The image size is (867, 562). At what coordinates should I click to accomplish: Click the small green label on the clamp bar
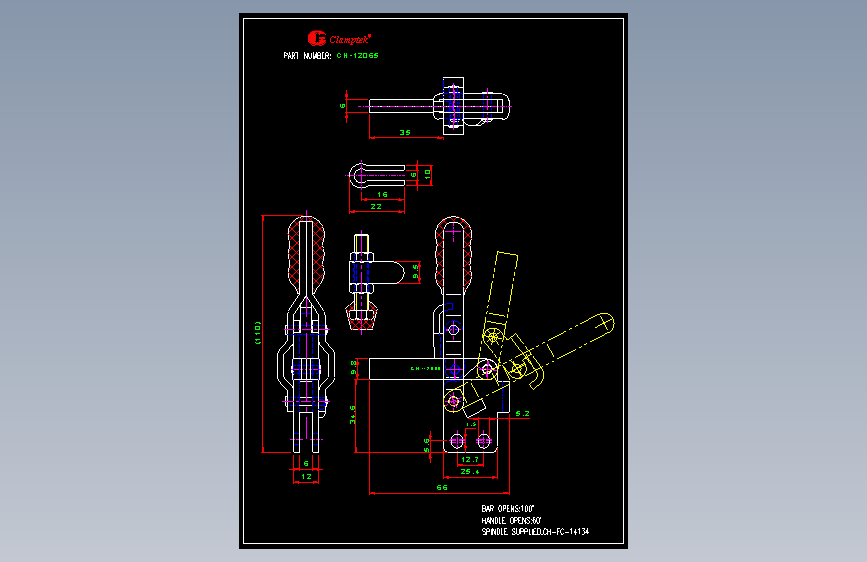pos(425,368)
